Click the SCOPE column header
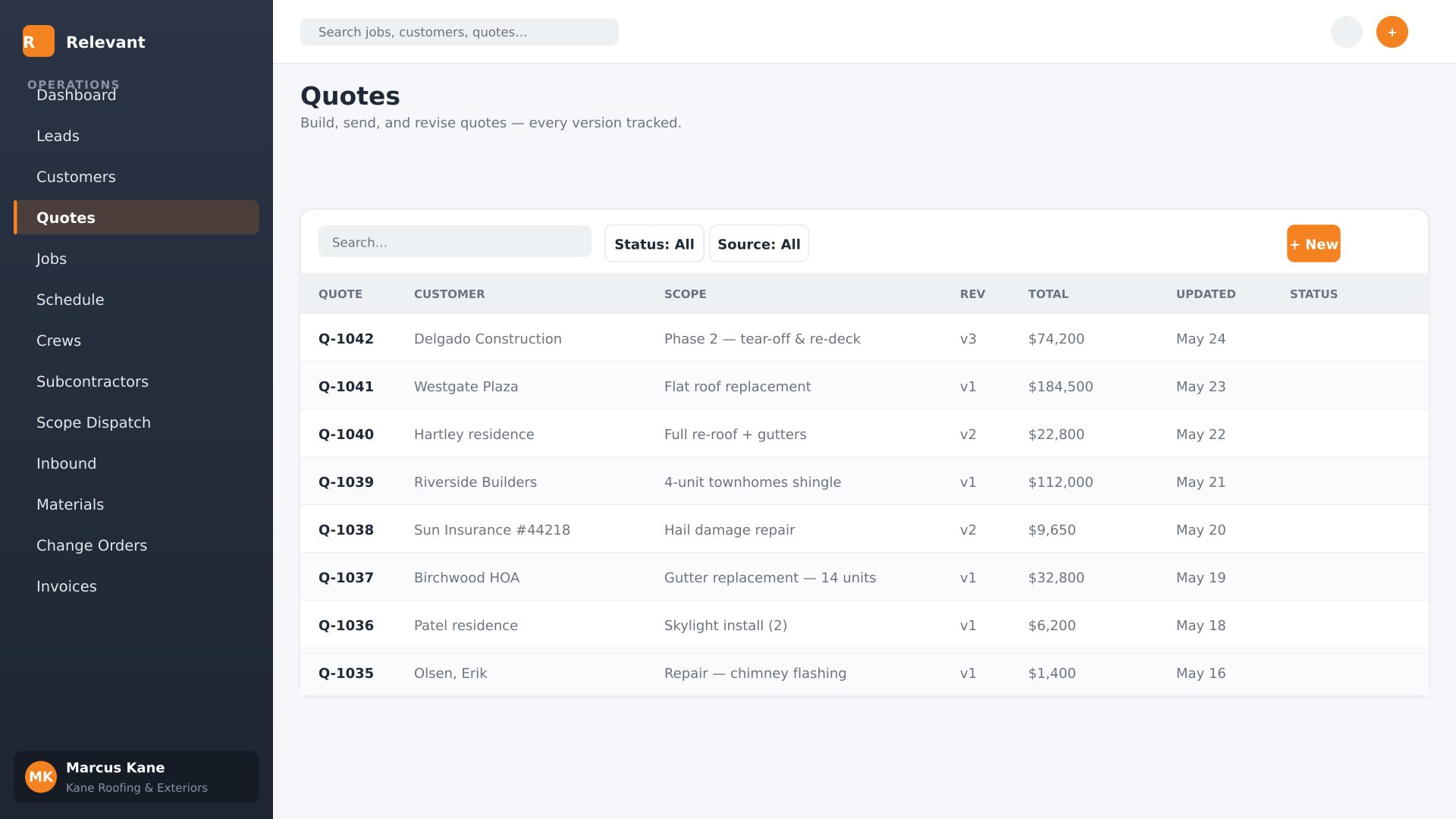This screenshot has height=819, width=1456. 685,294
